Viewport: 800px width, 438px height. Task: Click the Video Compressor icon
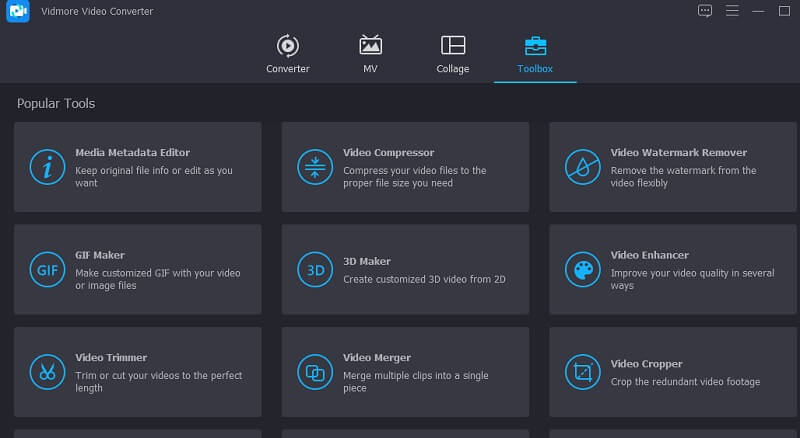pyautogui.click(x=314, y=167)
